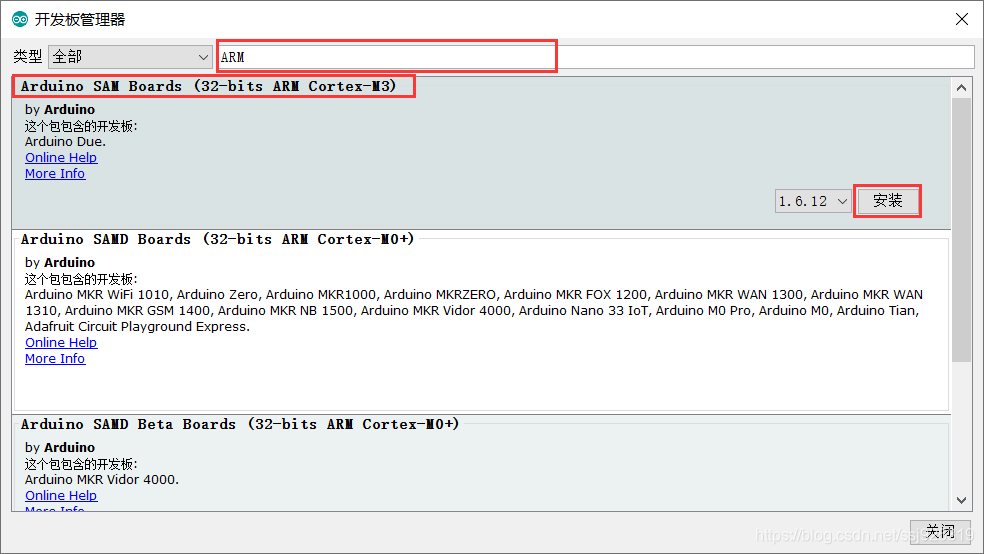Viewport: 984px width, 554px height.
Task: Click the scrollbar up arrow
Action: [x=961, y=88]
